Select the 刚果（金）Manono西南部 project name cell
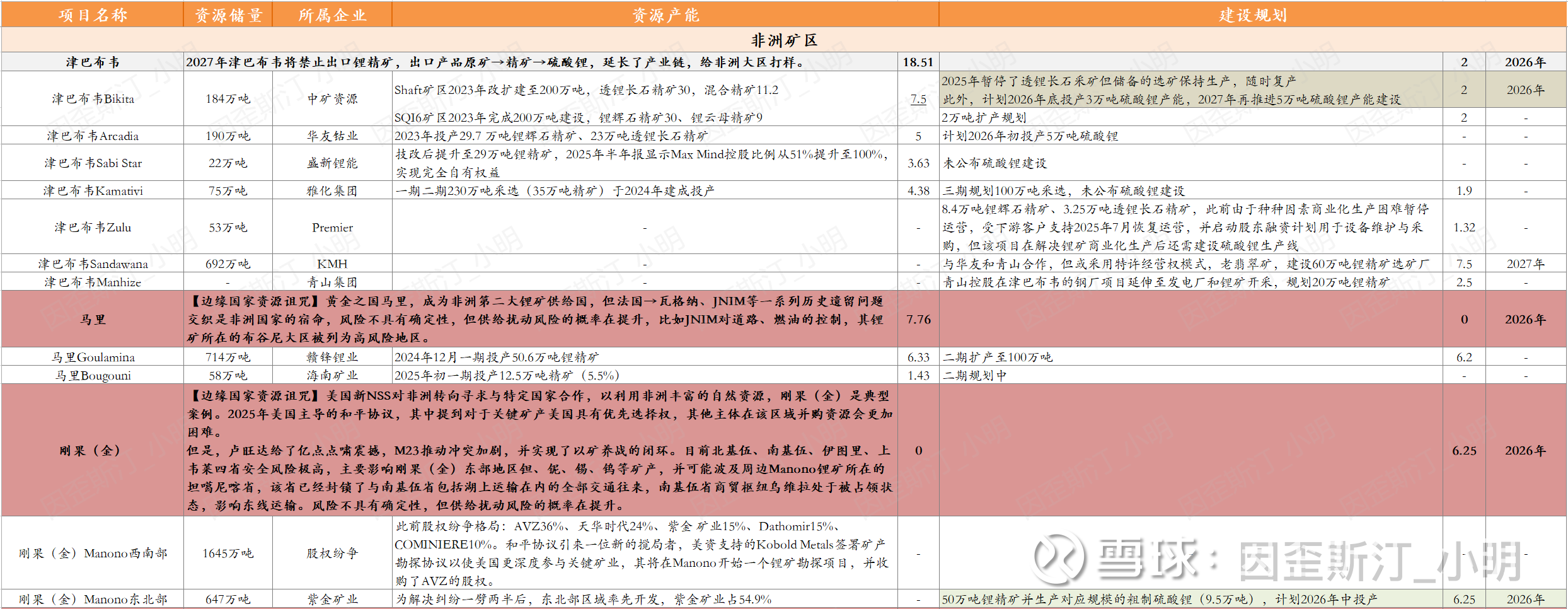Viewport: 1568px width, 609px height. click(x=93, y=553)
